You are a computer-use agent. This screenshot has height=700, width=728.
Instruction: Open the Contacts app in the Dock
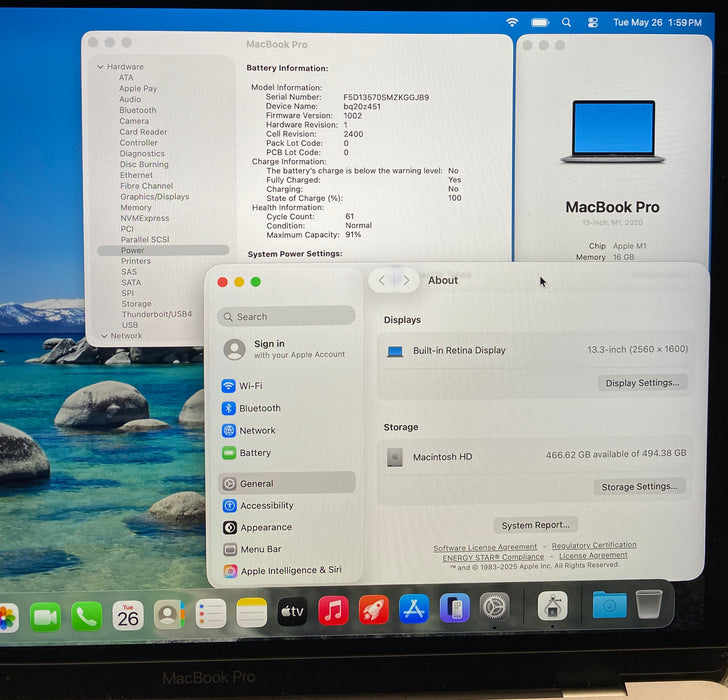pos(169,615)
